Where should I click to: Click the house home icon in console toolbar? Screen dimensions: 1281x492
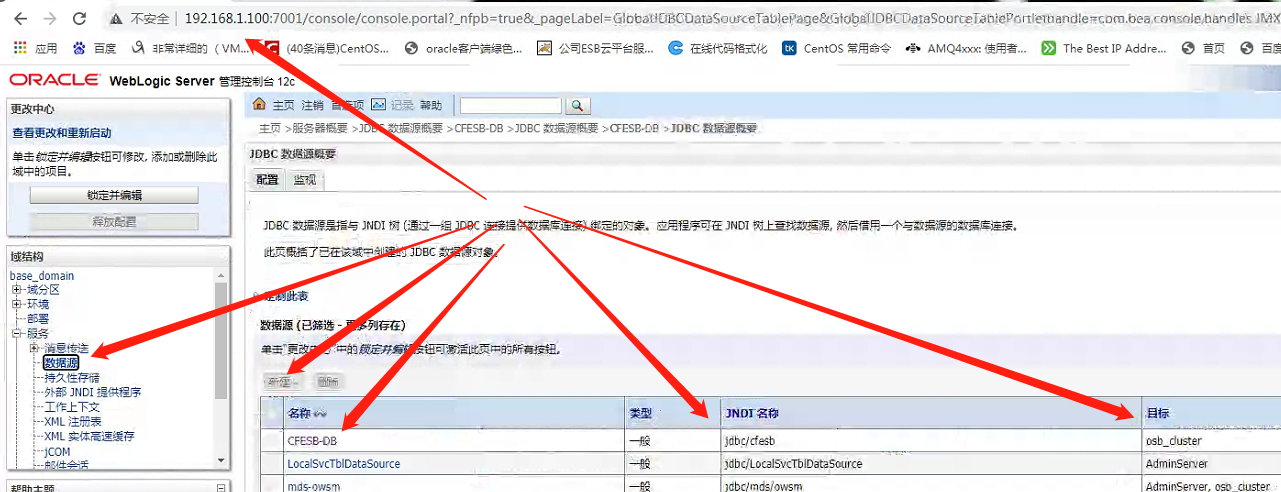click(259, 104)
